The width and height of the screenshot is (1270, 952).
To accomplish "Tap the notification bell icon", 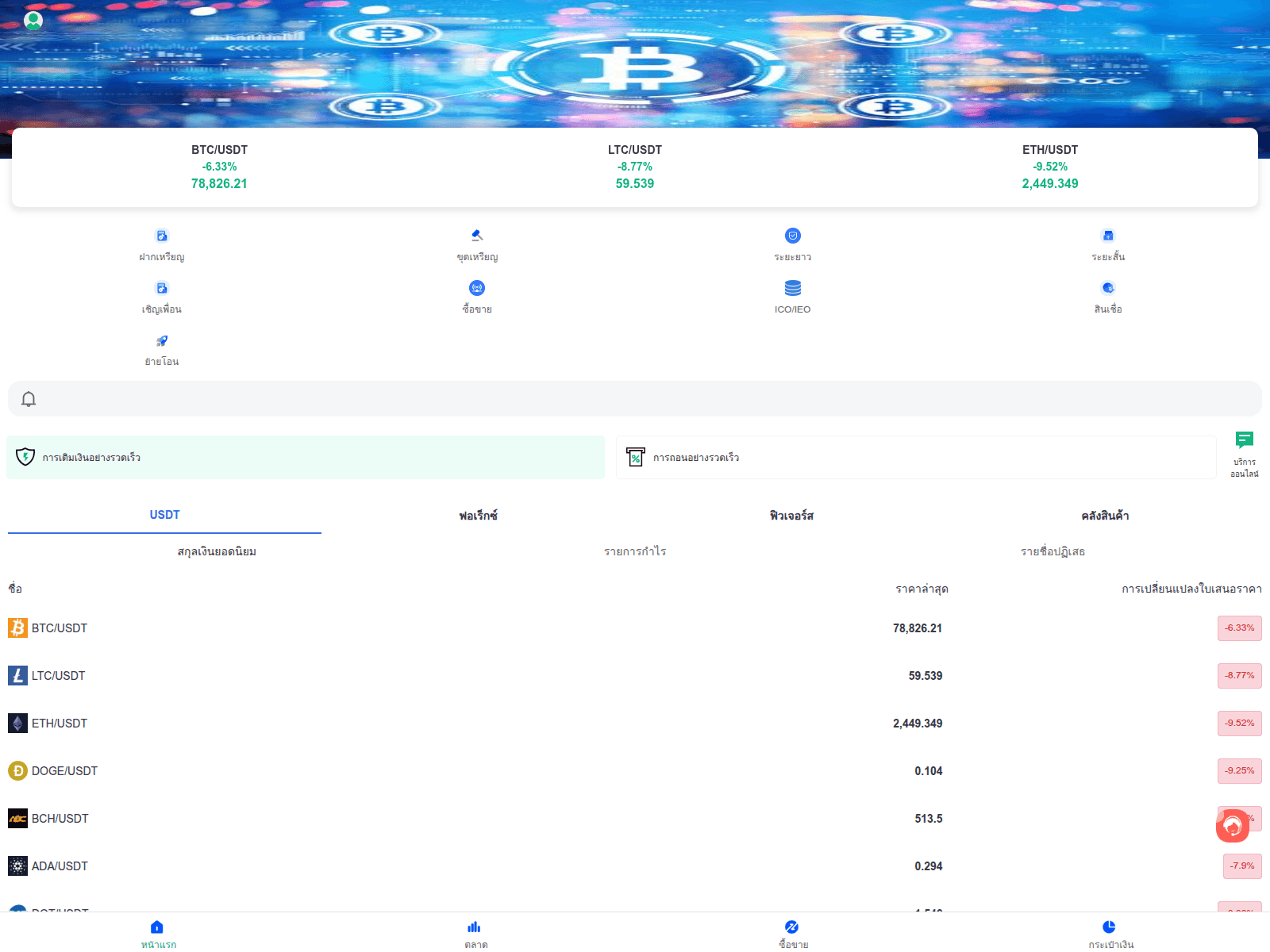I will click(x=29, y=399).
